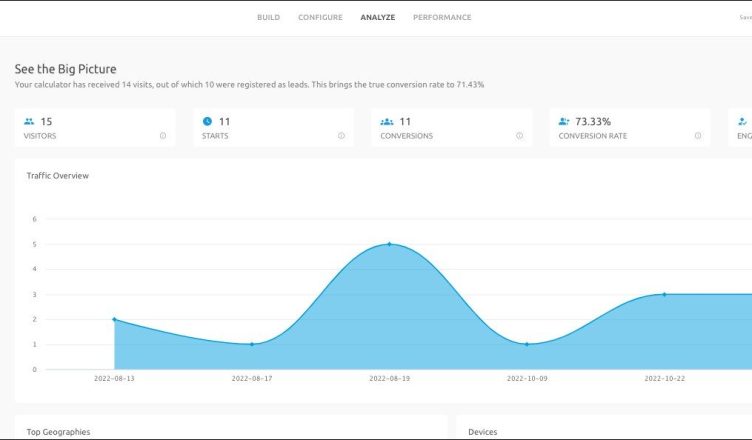This screenshot has width=752, height=440.
Task: Click the Conversions group icon
Action: pos(386,122)
